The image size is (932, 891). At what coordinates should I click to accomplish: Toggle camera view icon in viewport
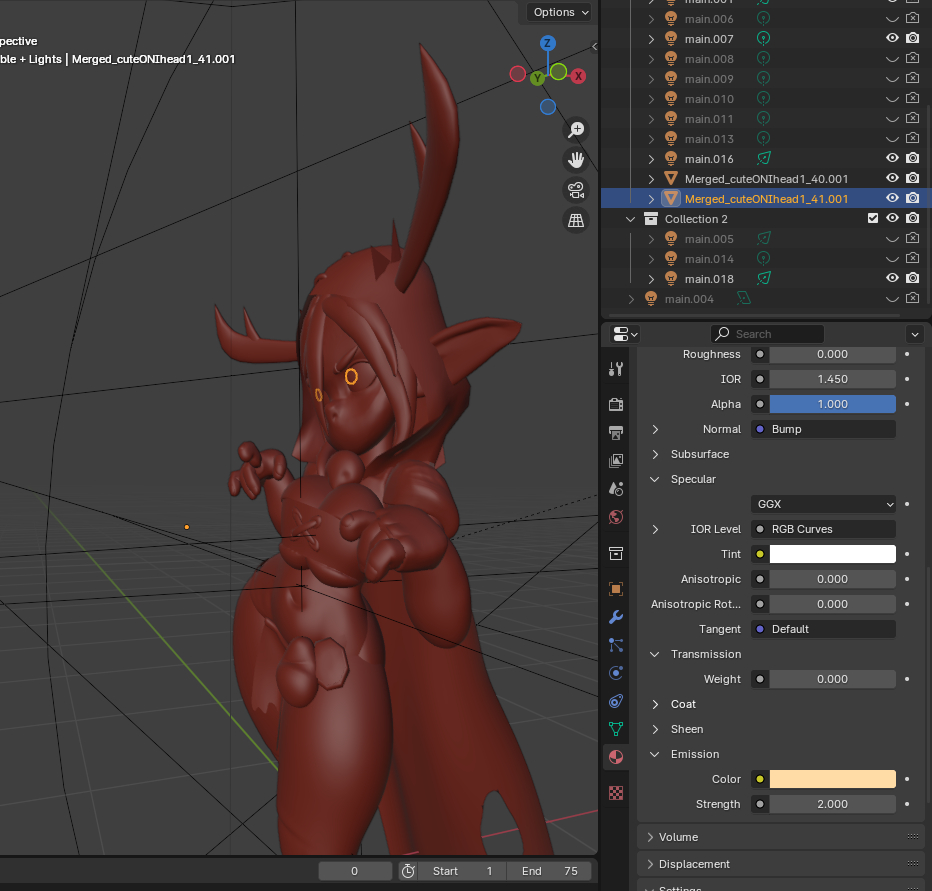[576, 190]
